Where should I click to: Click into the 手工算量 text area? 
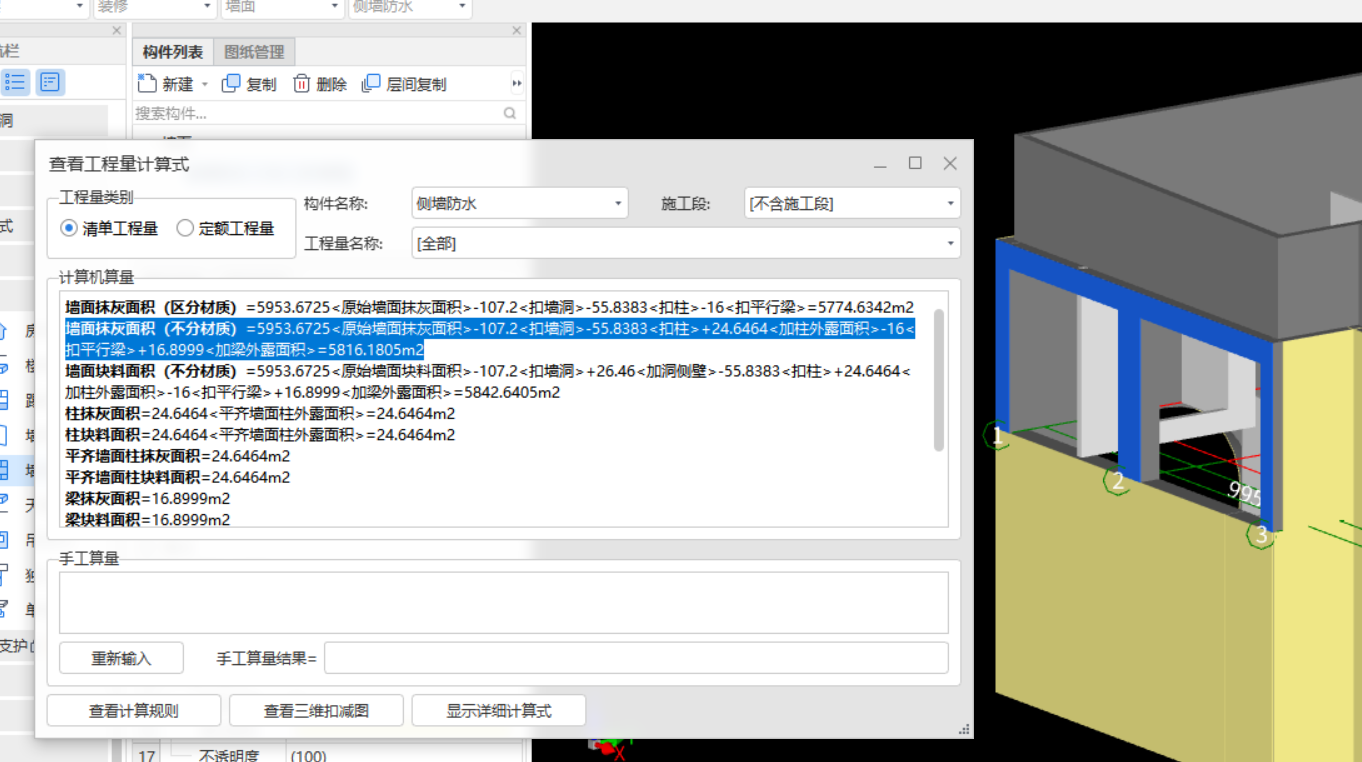coord(503,602)
